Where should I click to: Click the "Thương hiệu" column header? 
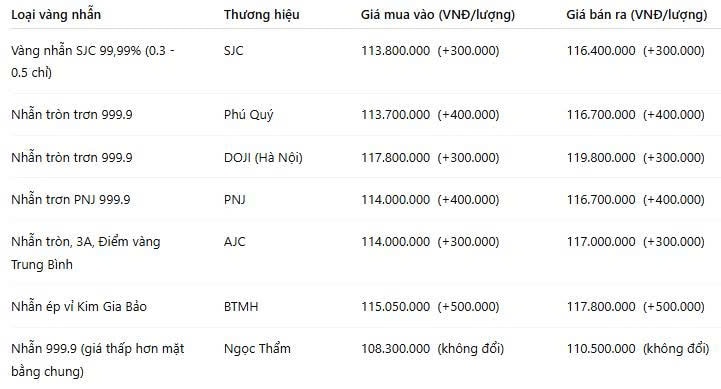click(262, 15)
